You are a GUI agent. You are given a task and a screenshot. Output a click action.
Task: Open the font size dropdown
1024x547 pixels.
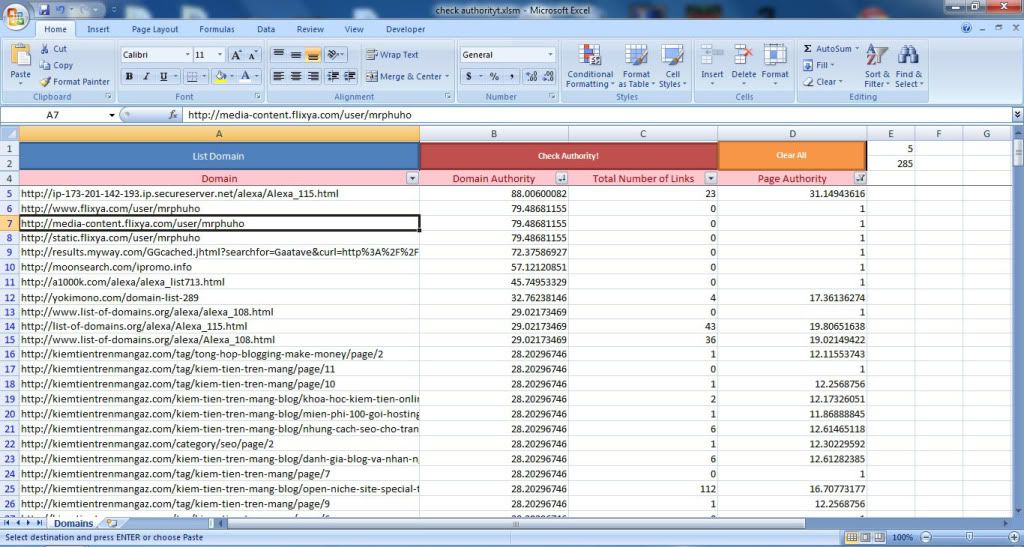click(220, 55)
